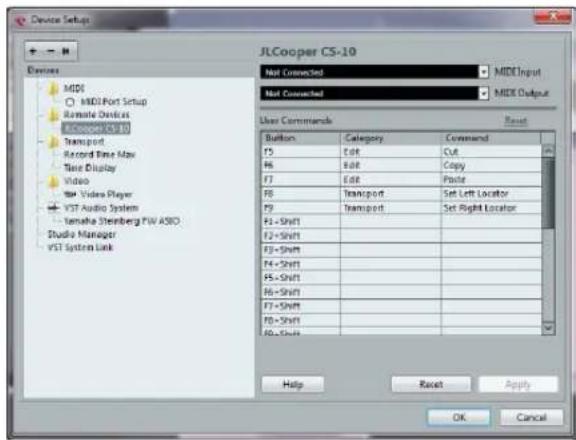Select Video tree node label
576x440 pixels.
coord(76,181)
